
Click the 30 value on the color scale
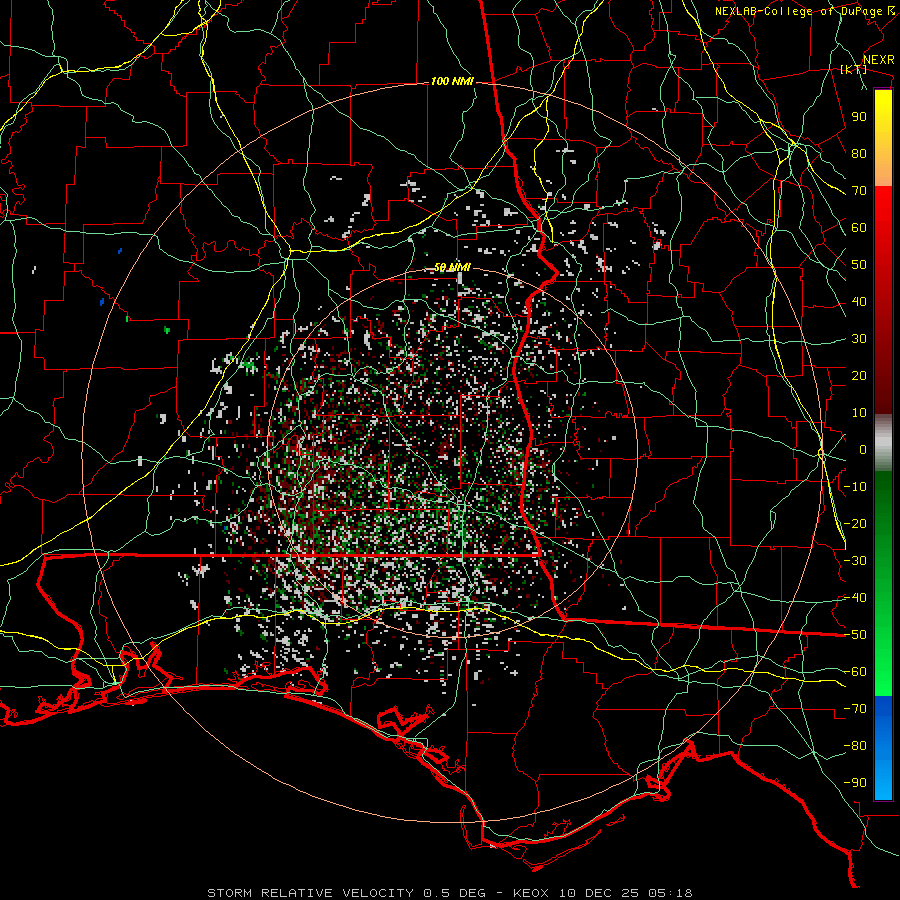(x=859, y=339)
